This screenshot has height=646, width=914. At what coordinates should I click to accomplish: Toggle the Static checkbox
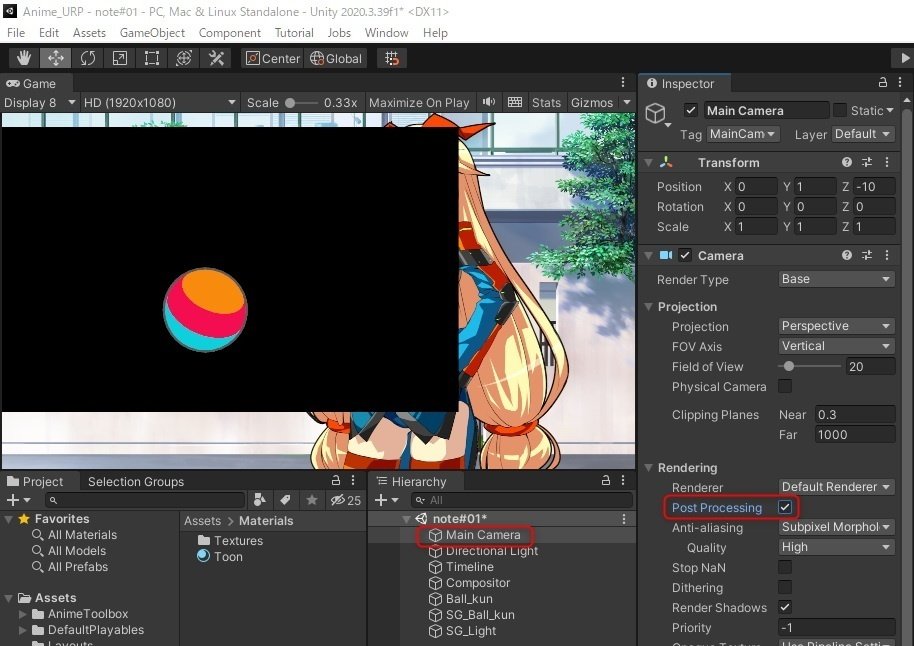(840, 110)
